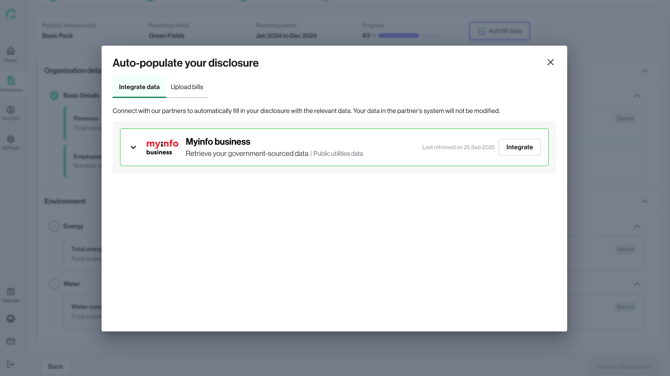Click the Autofill data button
This screenshot has height=376, width=670.
coord(500,31)
